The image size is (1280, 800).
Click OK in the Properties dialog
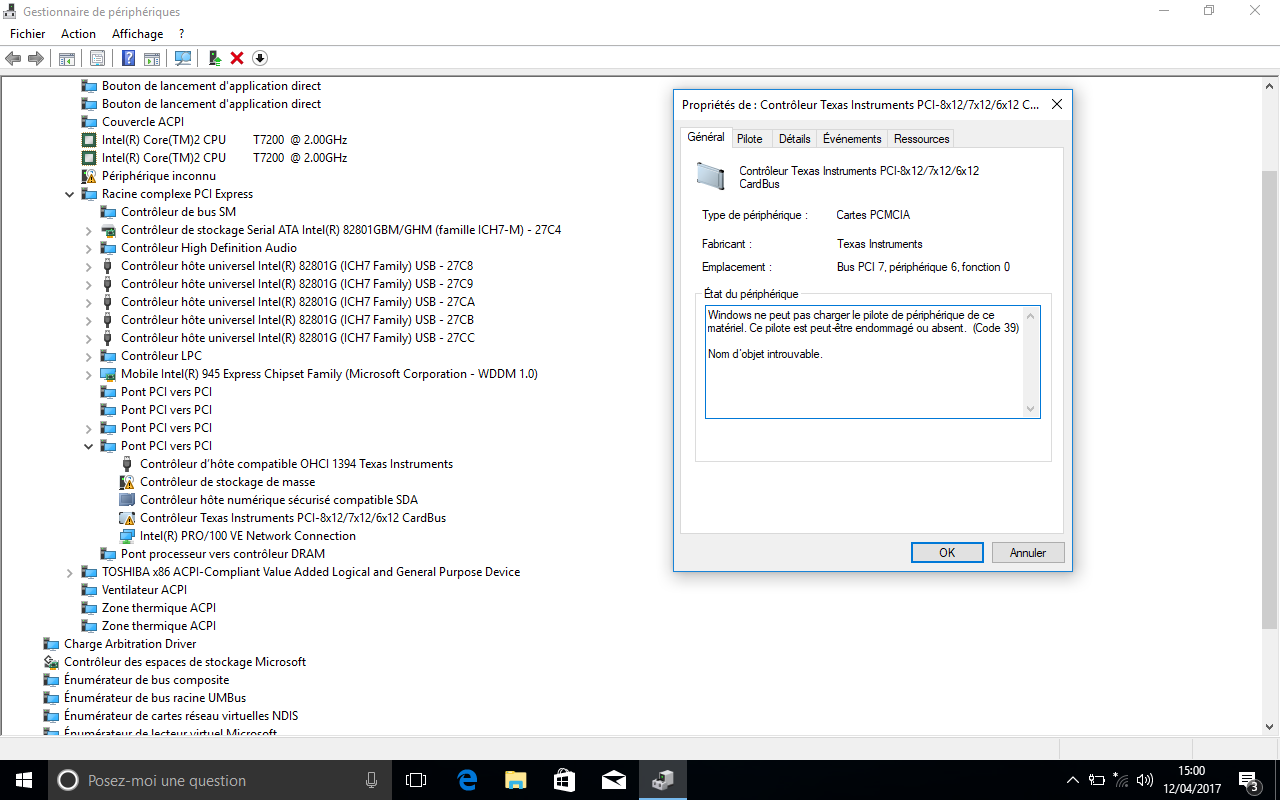(x=947, y=553)
